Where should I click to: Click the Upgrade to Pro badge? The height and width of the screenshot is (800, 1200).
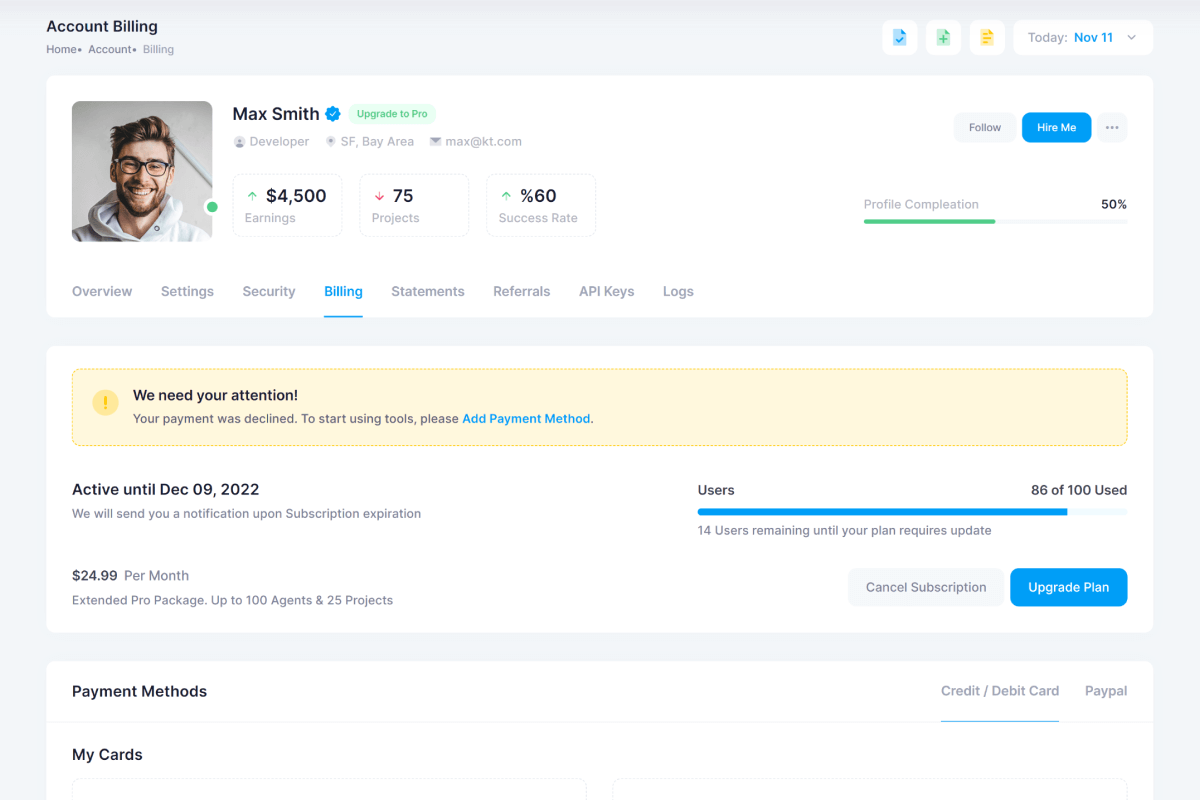coord(392,114)
